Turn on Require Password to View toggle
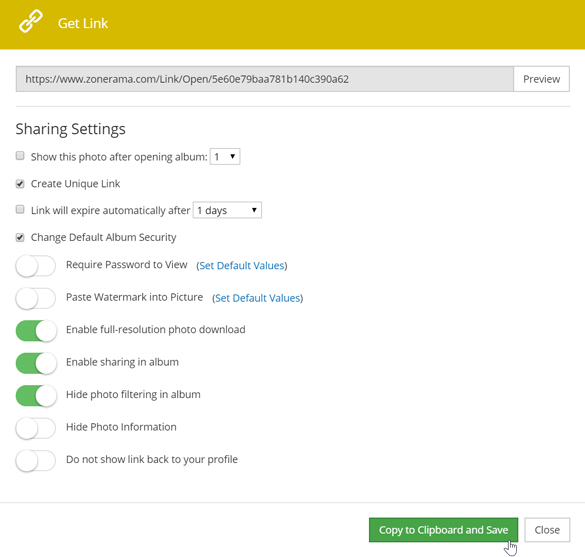 pos(36,266)
